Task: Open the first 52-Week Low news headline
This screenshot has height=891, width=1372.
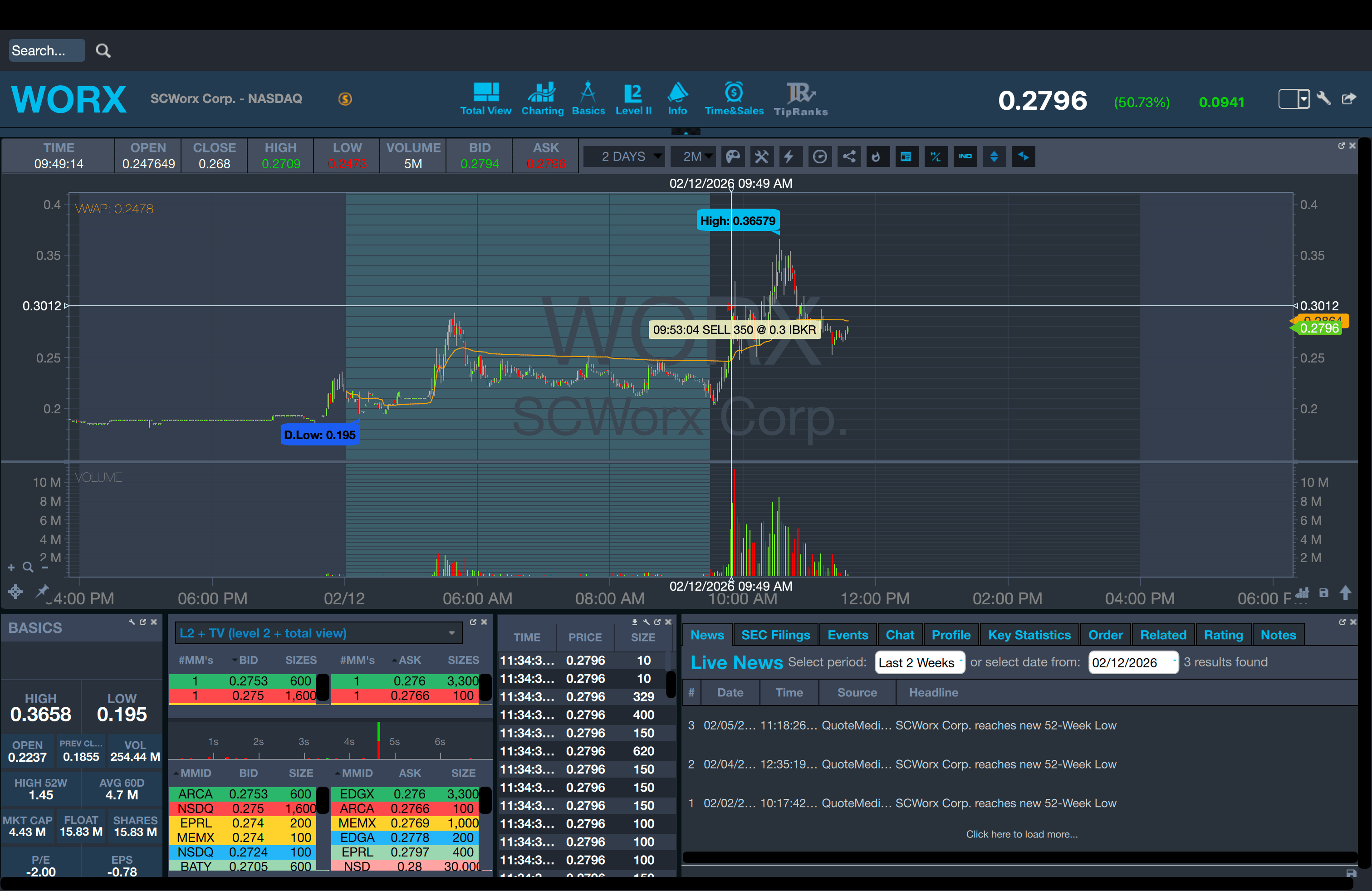Action: click(x=1005, y=725)
